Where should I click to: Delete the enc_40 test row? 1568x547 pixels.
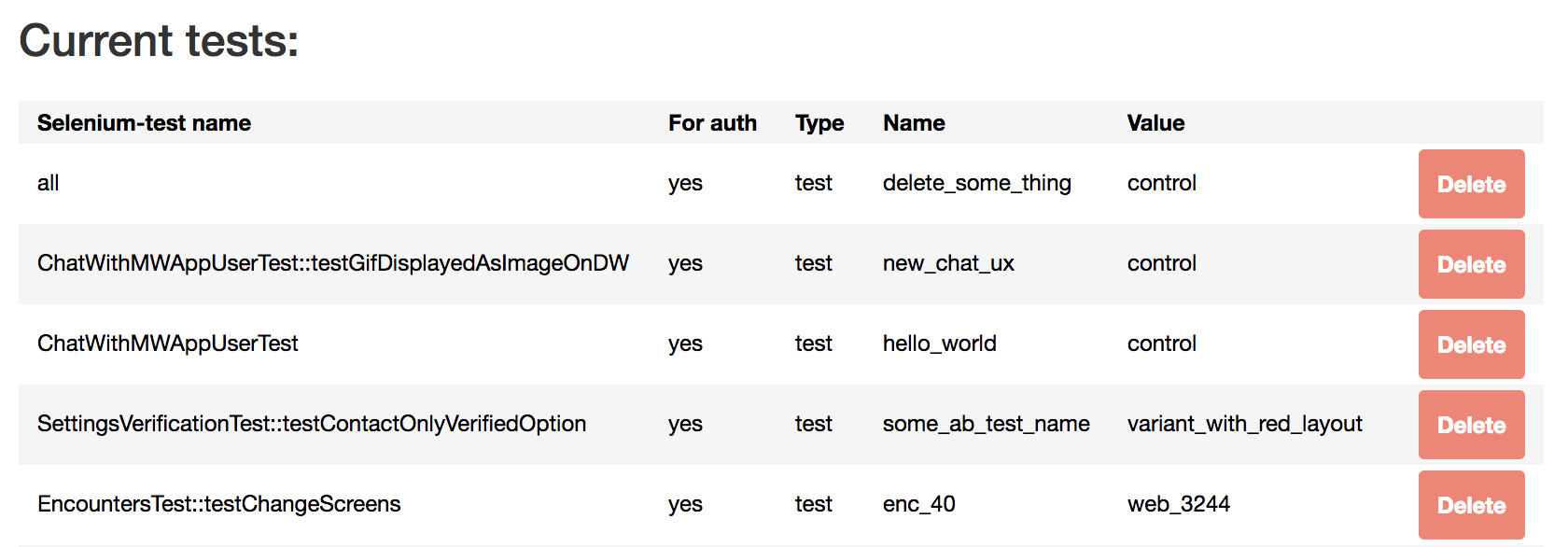point(1471,505)
